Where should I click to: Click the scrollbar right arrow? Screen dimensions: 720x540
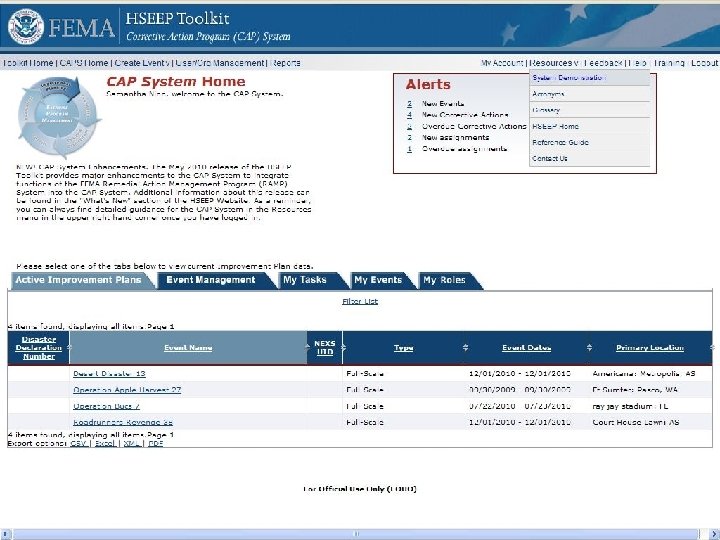[714, 534]
